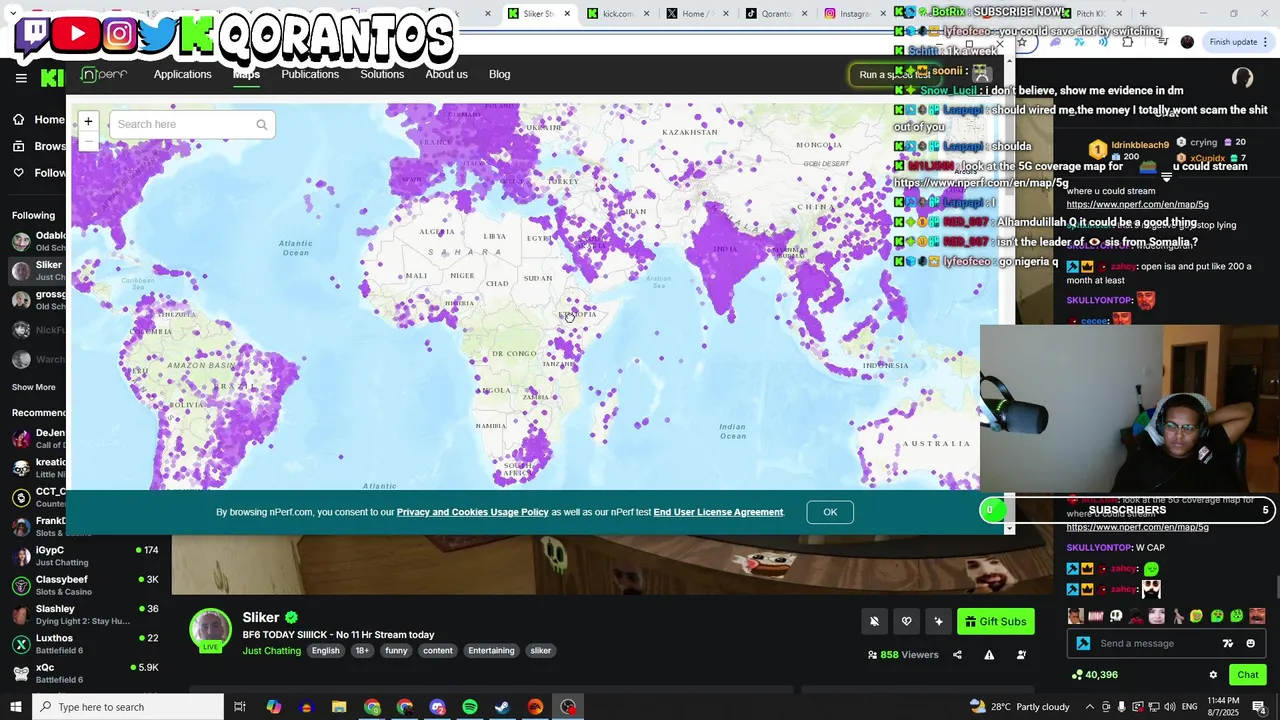Open the Blog link on nPerf

pyautogui.click(x=499, y=74)
